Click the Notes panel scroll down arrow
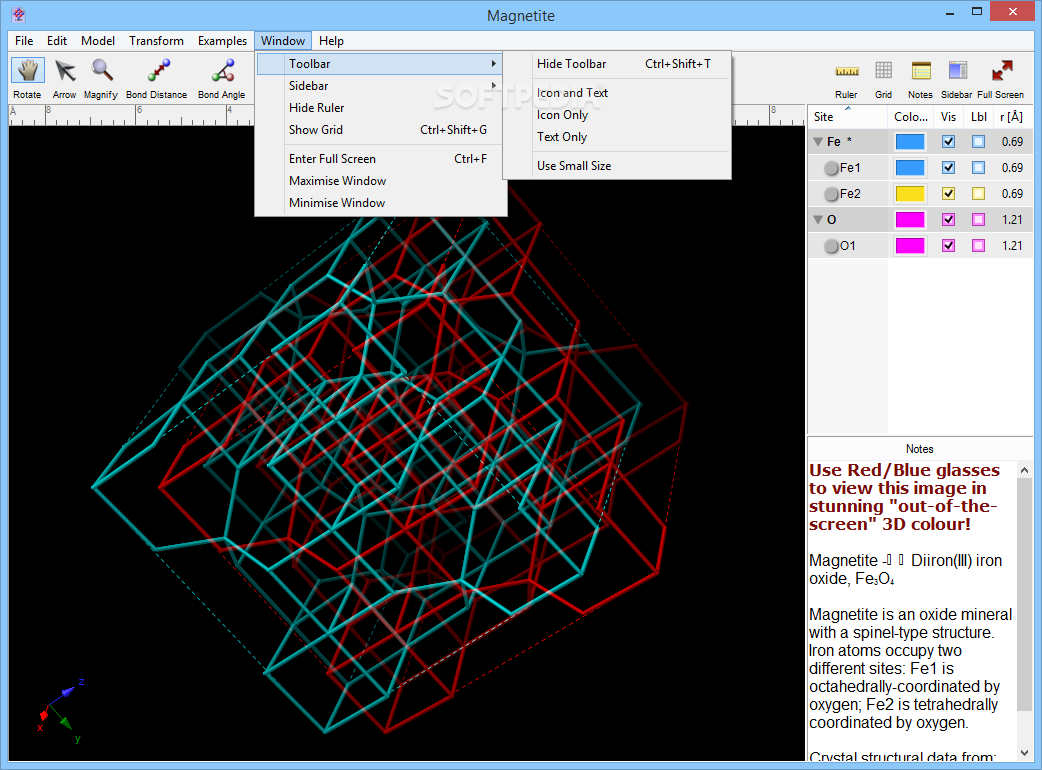Image resolution: width=1042 pixels, height=770 pixels. coord(1024,753)
